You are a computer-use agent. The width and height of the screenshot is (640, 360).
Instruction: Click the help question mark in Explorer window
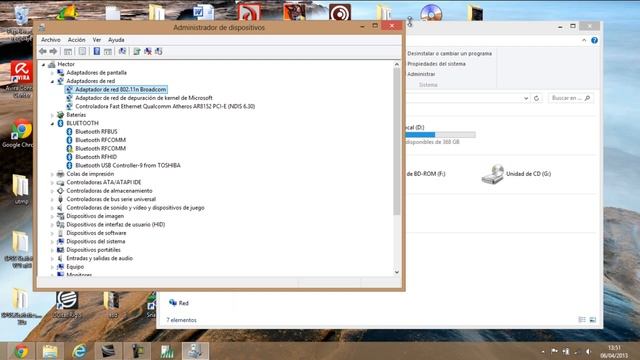pyautogui.click(x=594, y=40)
